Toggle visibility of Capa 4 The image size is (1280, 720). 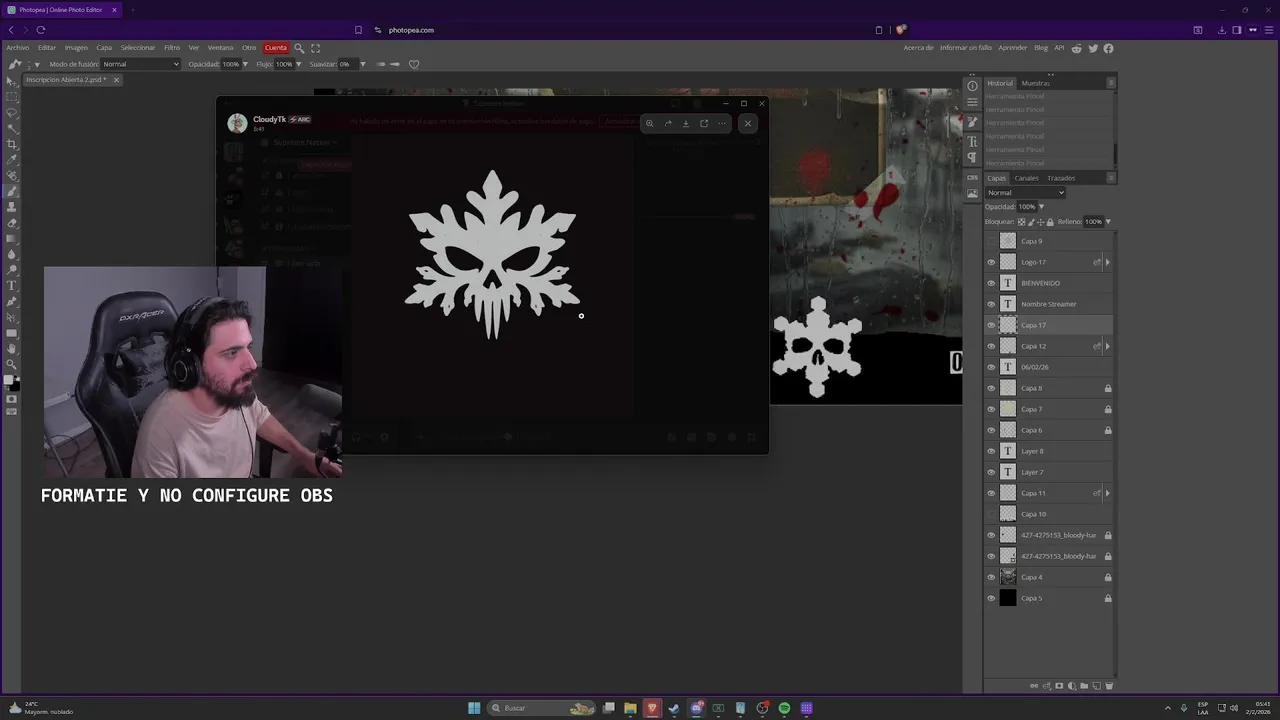coord(991,577)
